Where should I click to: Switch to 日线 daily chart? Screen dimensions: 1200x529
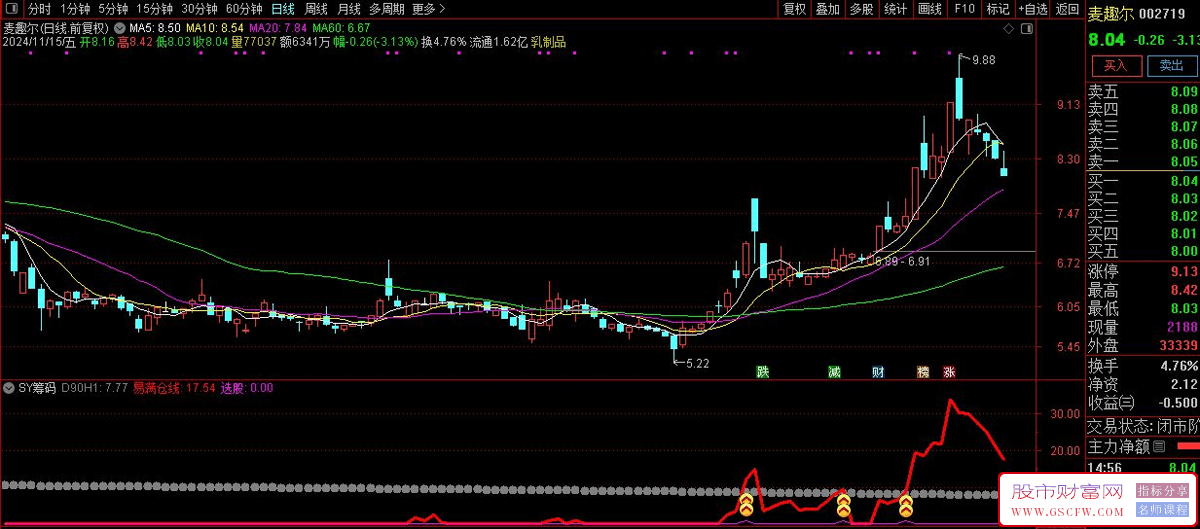click(283, 9)
